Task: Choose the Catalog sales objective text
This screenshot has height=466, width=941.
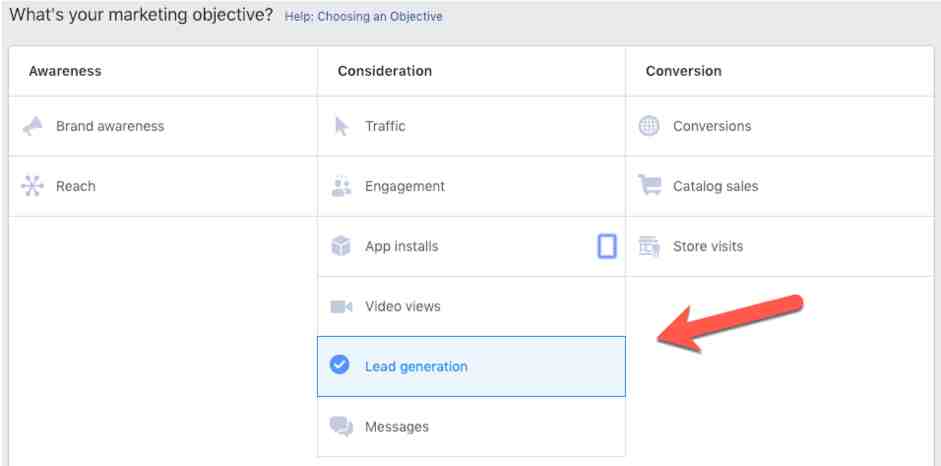Action: [715, 186]
